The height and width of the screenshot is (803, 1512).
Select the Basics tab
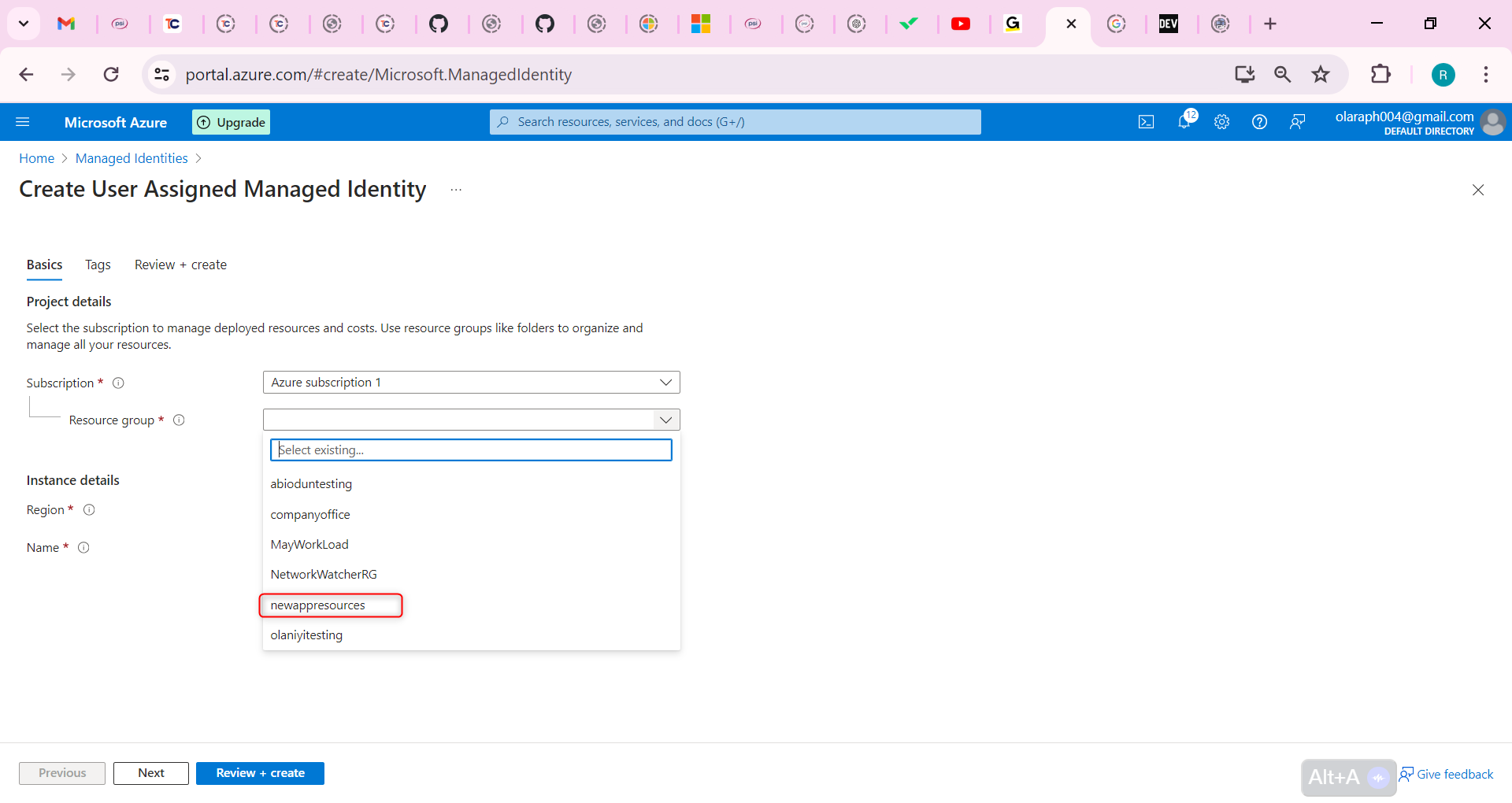point(44,265)
